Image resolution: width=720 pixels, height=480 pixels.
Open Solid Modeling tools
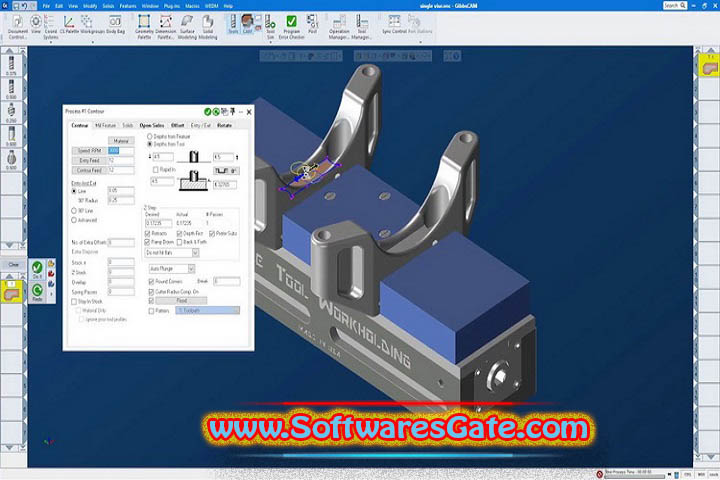pos(208,27)
